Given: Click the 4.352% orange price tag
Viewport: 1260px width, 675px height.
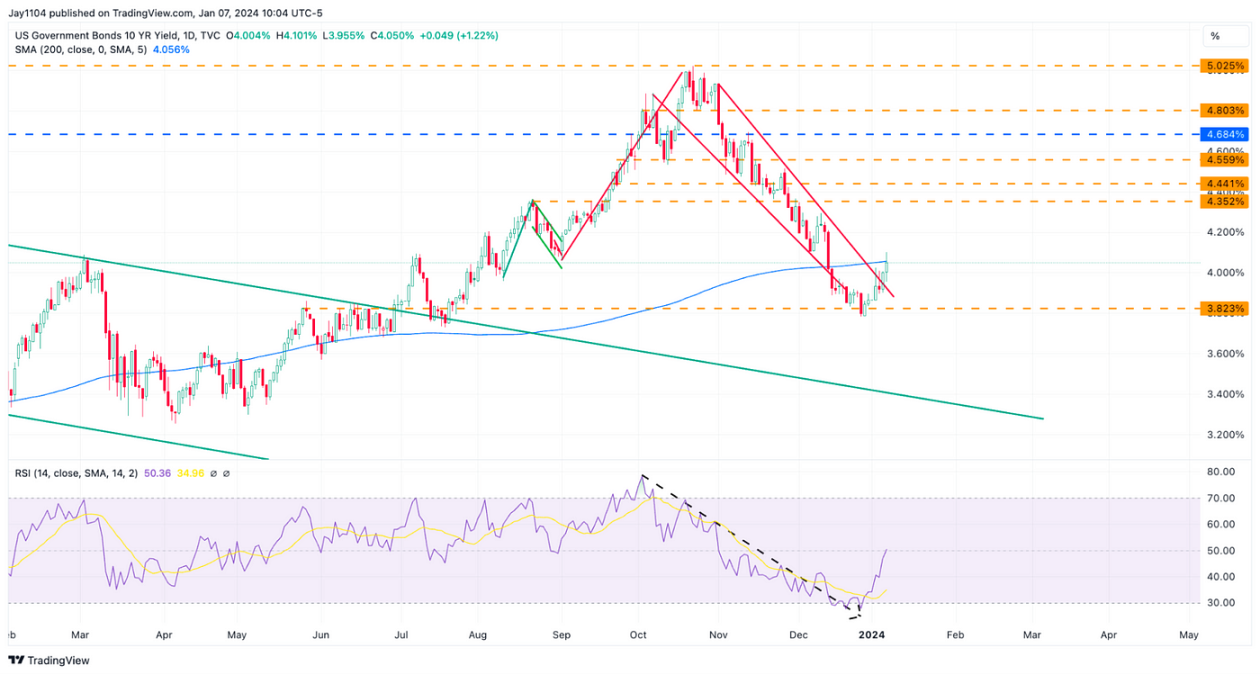Looking at the screenshot, I should pyautogui.click(x=1224, y=202).
